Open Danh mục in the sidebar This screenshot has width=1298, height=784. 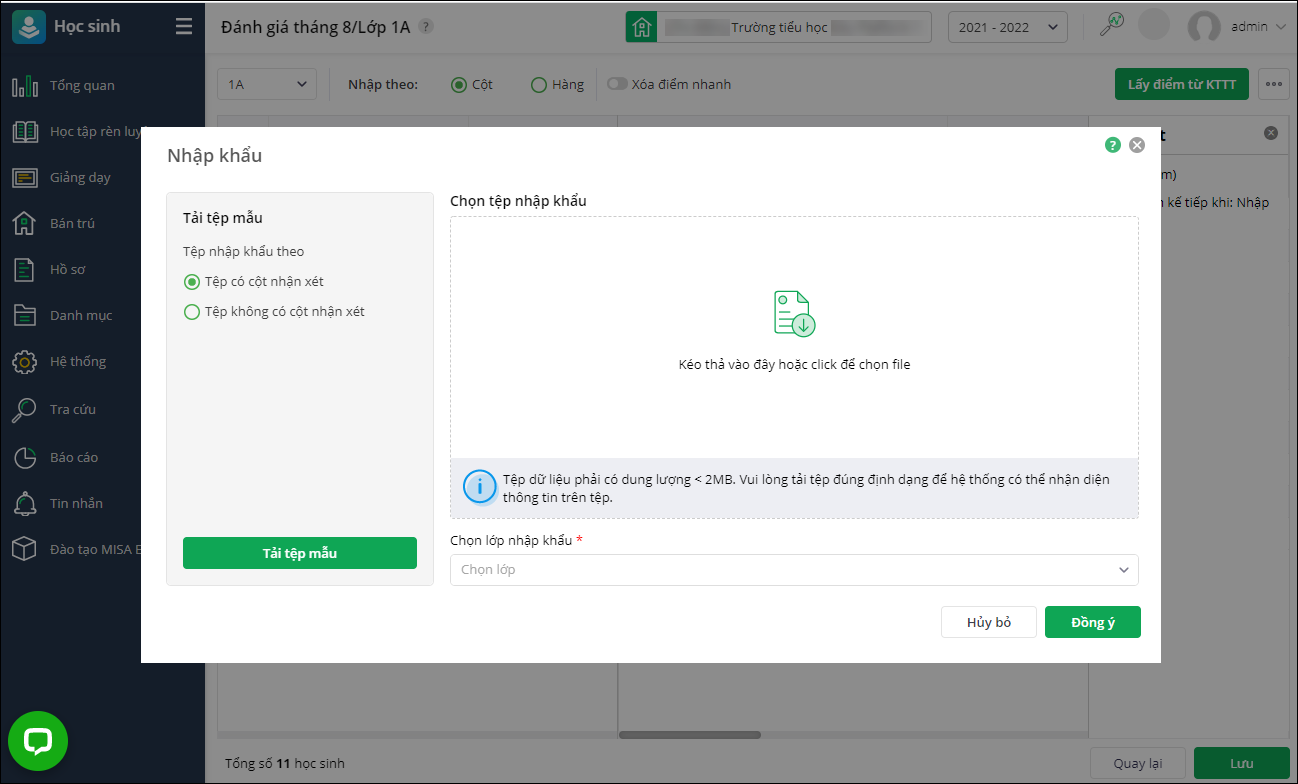[81, 315]
